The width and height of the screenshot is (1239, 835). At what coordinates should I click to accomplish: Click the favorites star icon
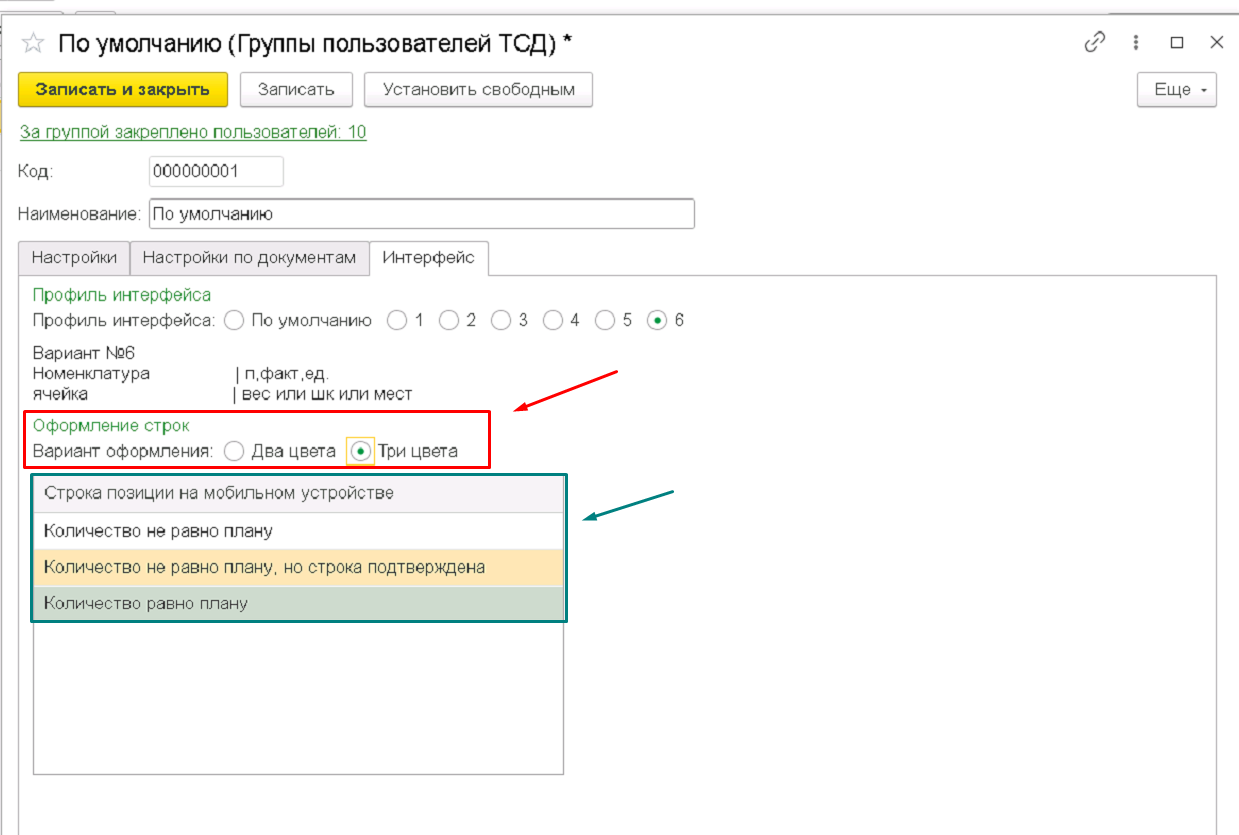coord(34,43)
